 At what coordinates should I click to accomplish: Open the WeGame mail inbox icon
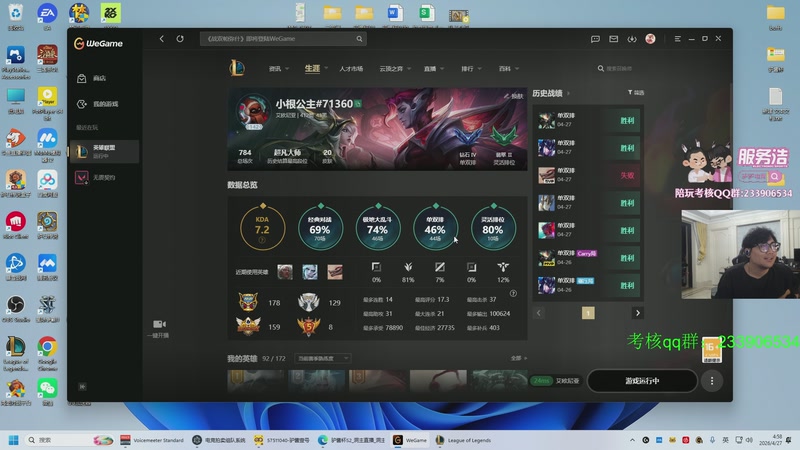[x=613, y=39]
